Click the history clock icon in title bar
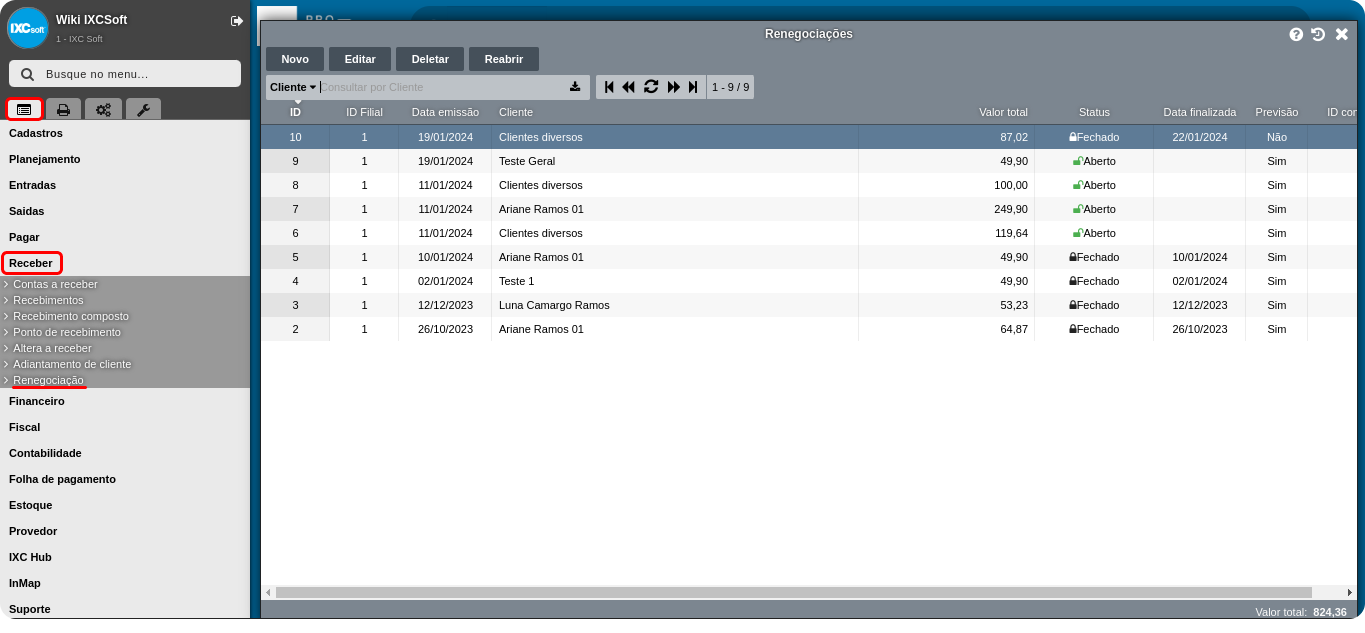 1318,34
